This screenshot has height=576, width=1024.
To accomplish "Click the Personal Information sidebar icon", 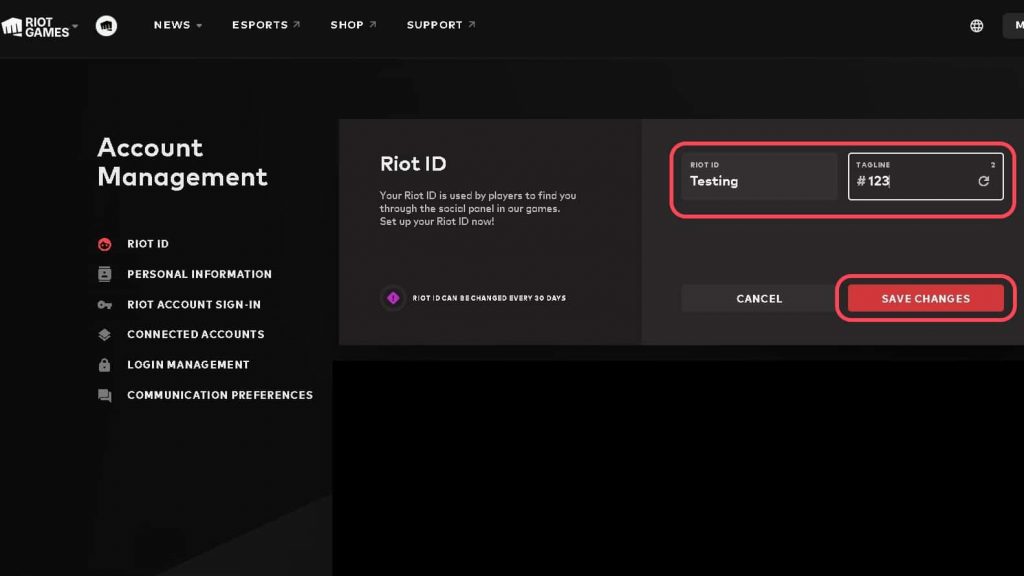I will [104, 274].
